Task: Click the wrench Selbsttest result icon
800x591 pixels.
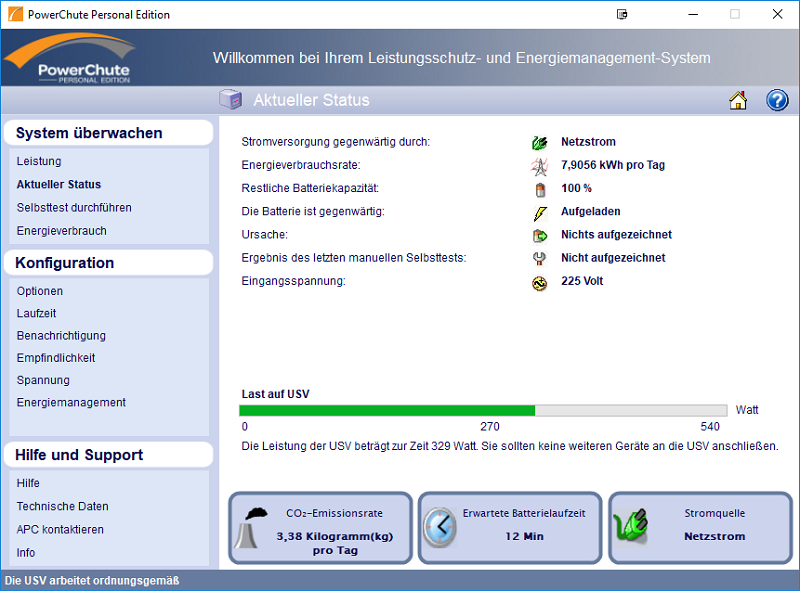Action: point(540,259)
